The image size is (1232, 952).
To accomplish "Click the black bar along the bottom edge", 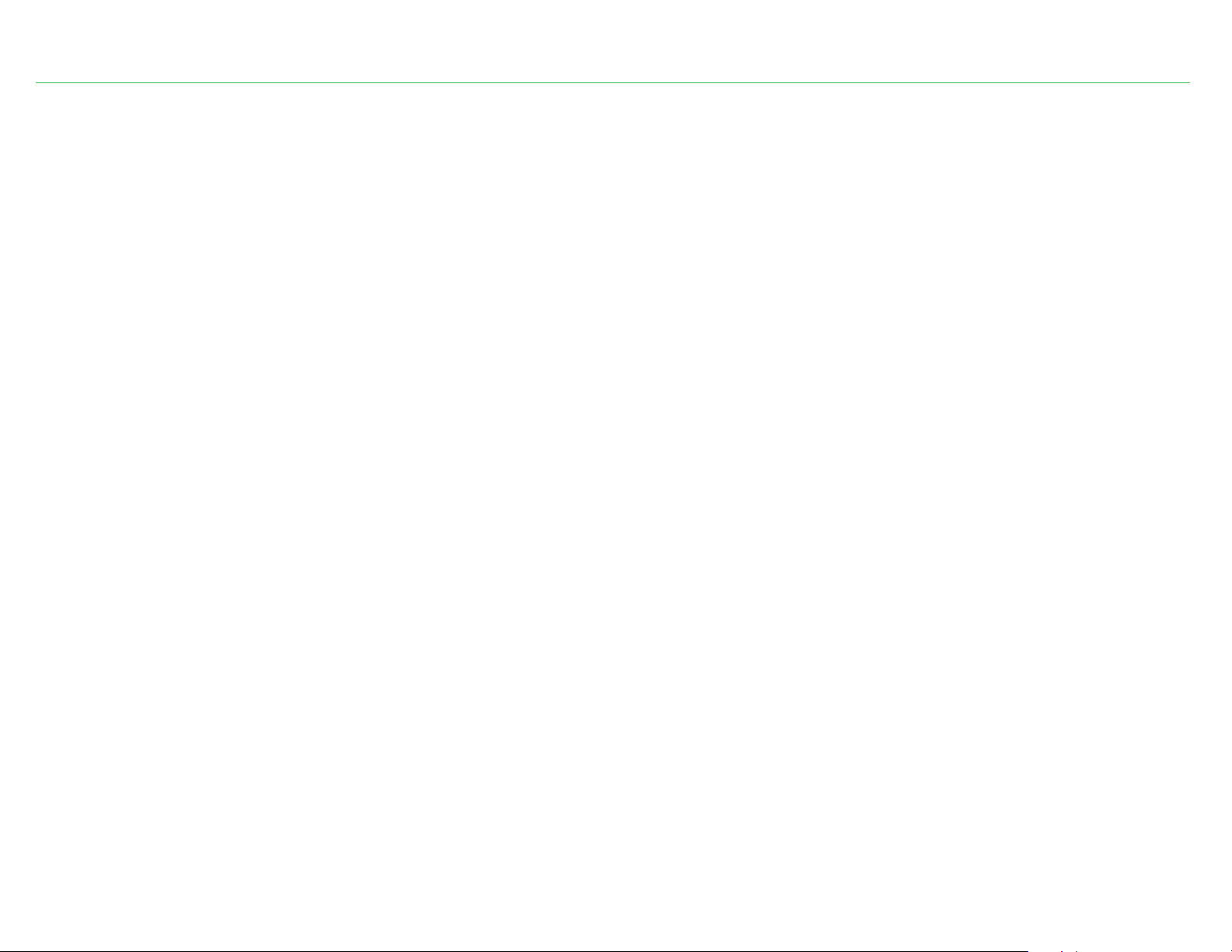I will point(514,951).
